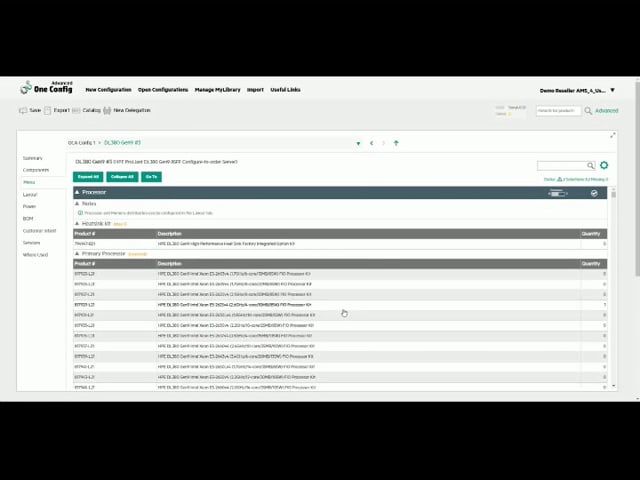
Task: Switch to the Summary tab
Action: (x=33, y=158)
